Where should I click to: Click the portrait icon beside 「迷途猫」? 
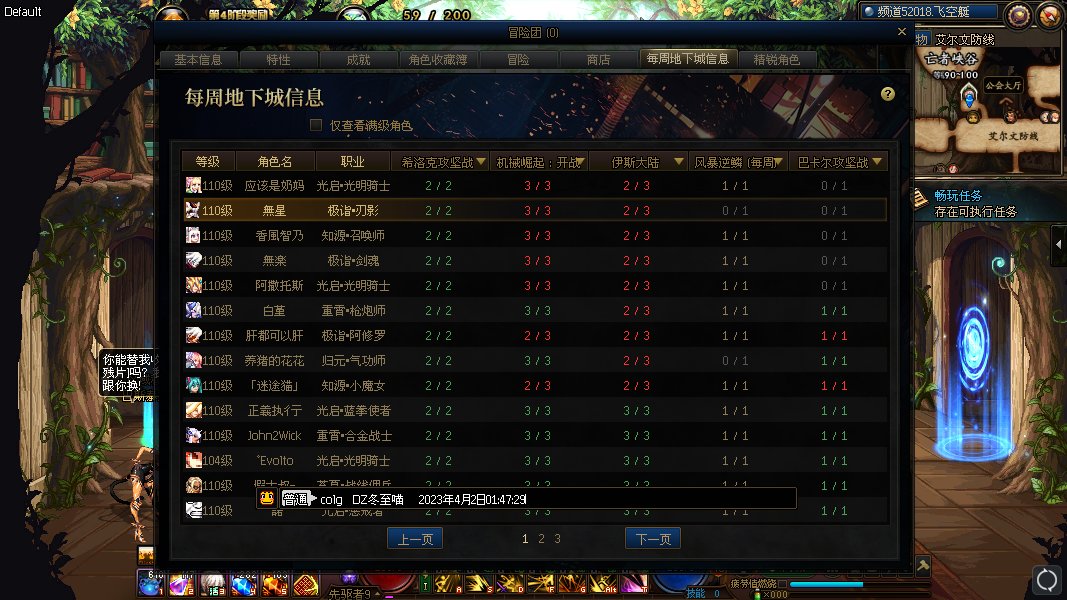(x=193, y=385)
